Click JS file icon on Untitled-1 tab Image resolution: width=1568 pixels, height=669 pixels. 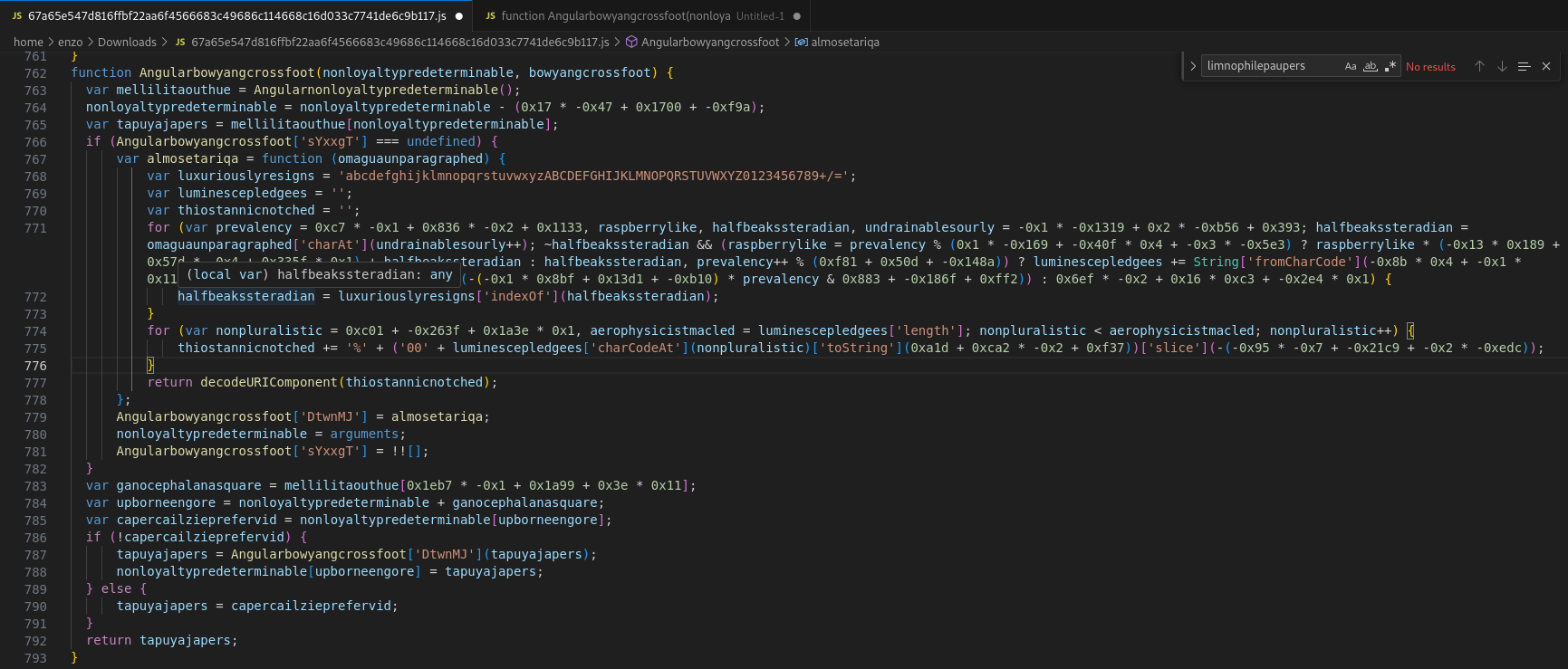coord(490,16)
